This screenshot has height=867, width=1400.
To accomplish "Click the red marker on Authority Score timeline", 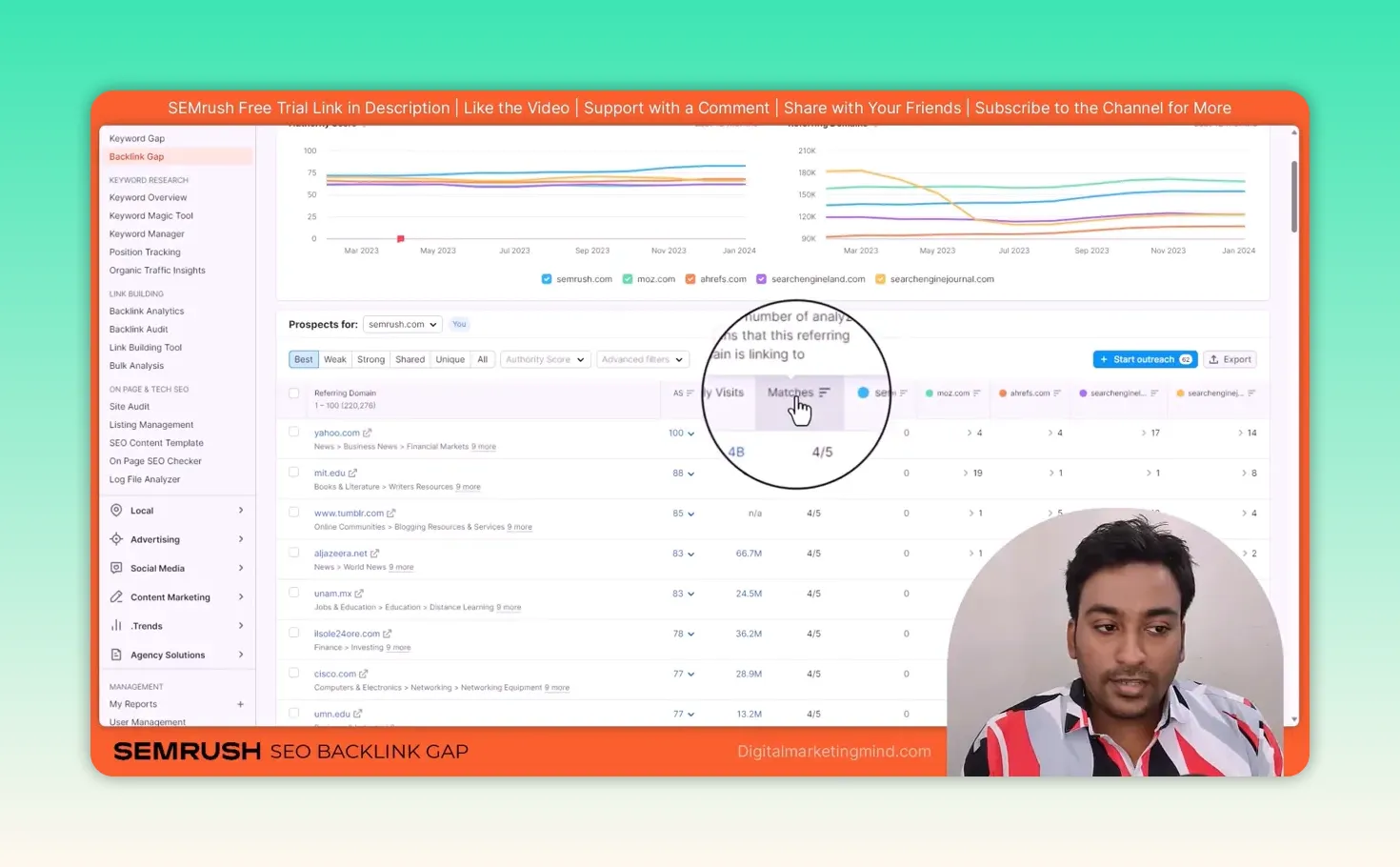I will click(400, 238).
